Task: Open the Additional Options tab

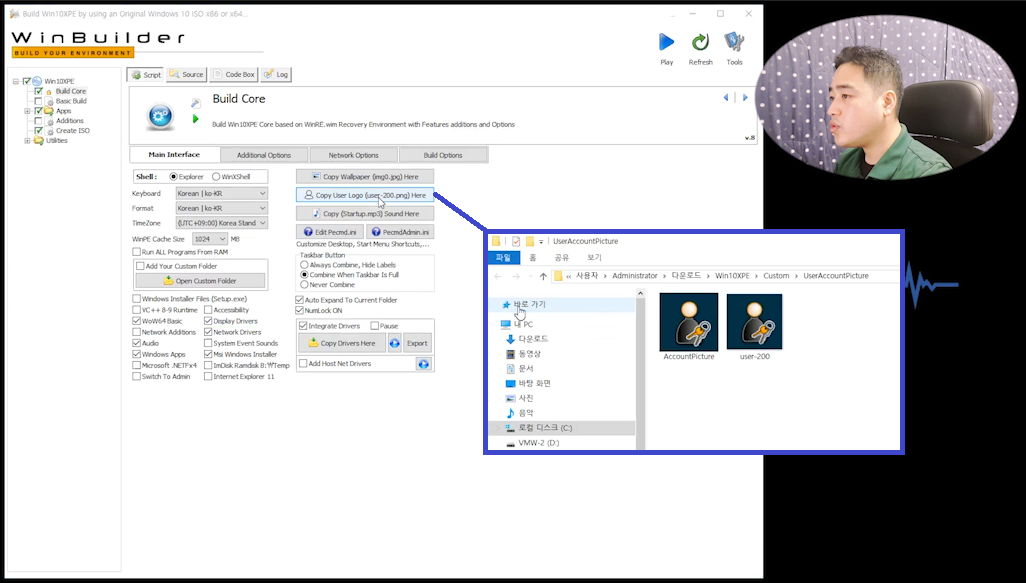Action: (x=264, y=155)
